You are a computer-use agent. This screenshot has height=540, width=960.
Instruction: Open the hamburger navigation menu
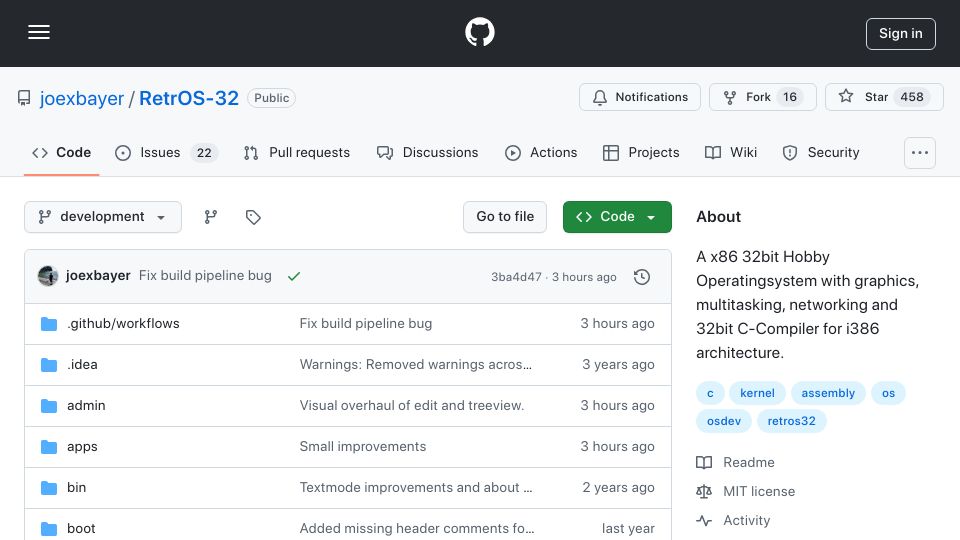point(39,32)
